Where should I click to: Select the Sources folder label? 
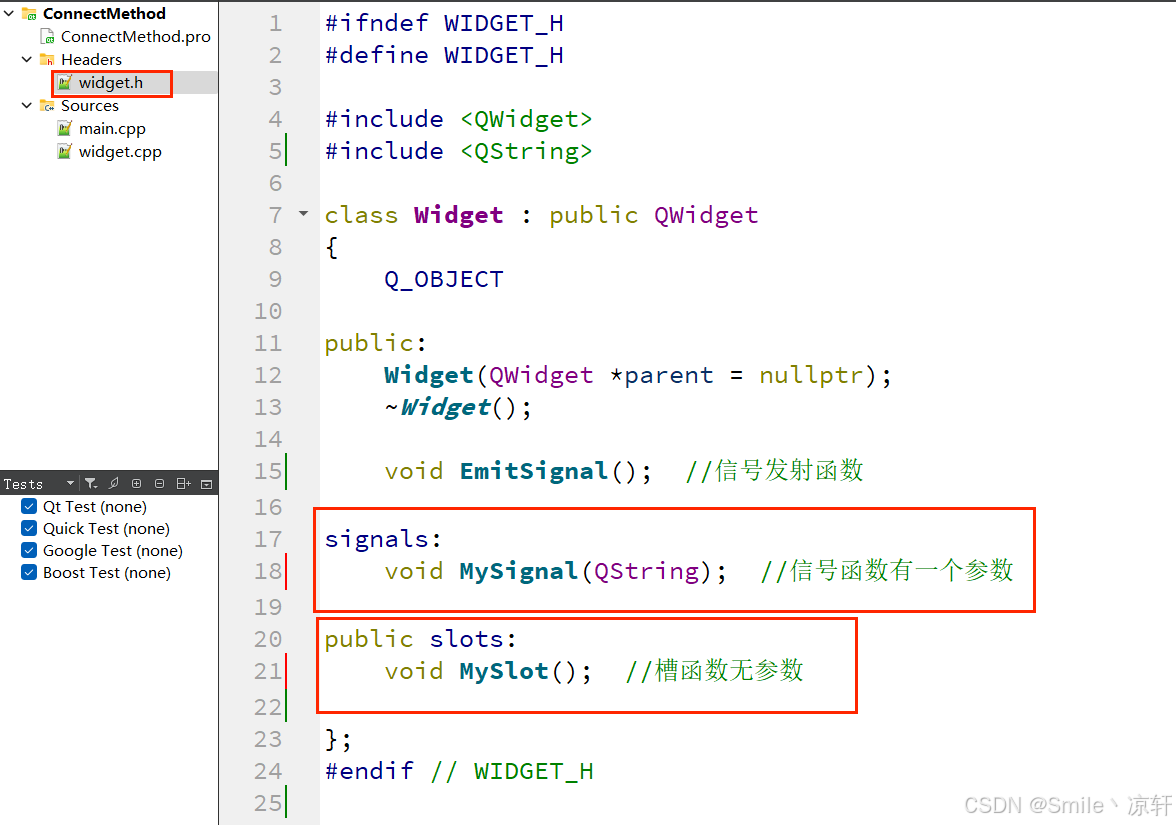click(90, 106)
